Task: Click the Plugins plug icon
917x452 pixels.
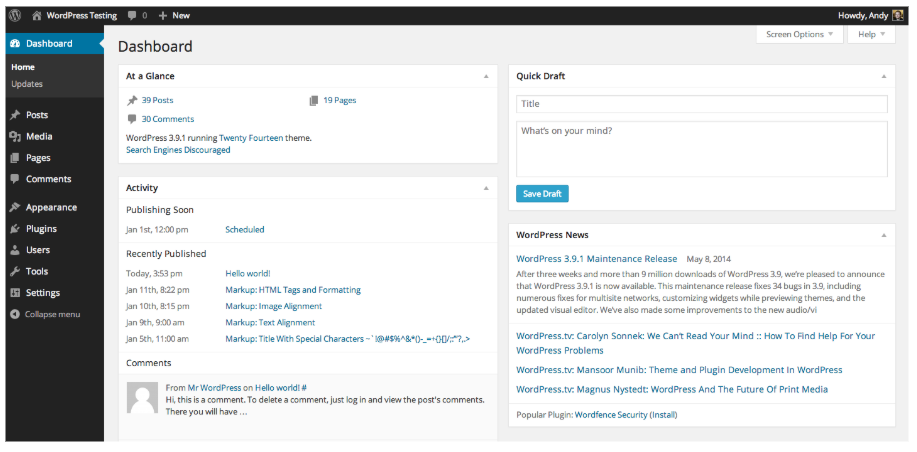Action: coord(15,229)
